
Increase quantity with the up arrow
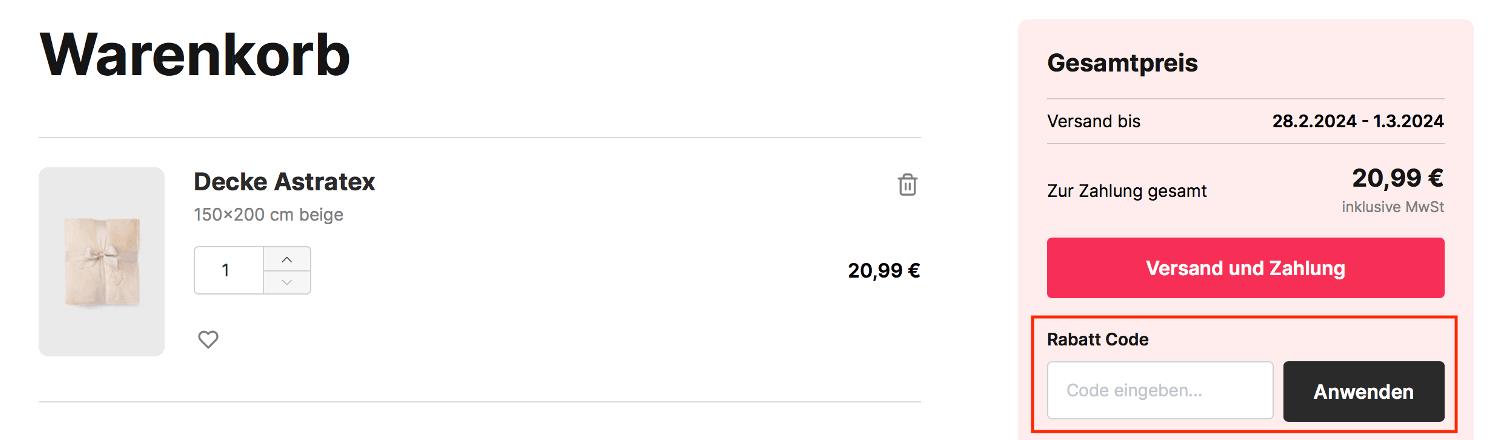point(287,259)
